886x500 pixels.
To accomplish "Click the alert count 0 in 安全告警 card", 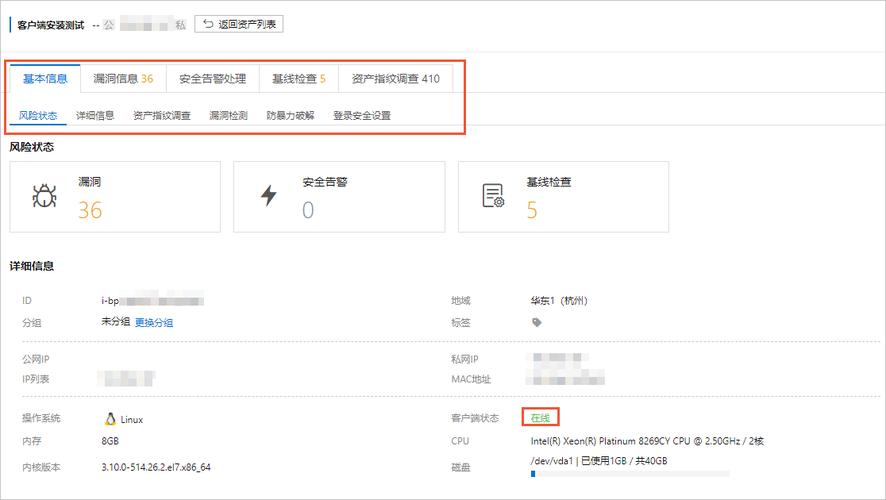I will coord(308,210).
